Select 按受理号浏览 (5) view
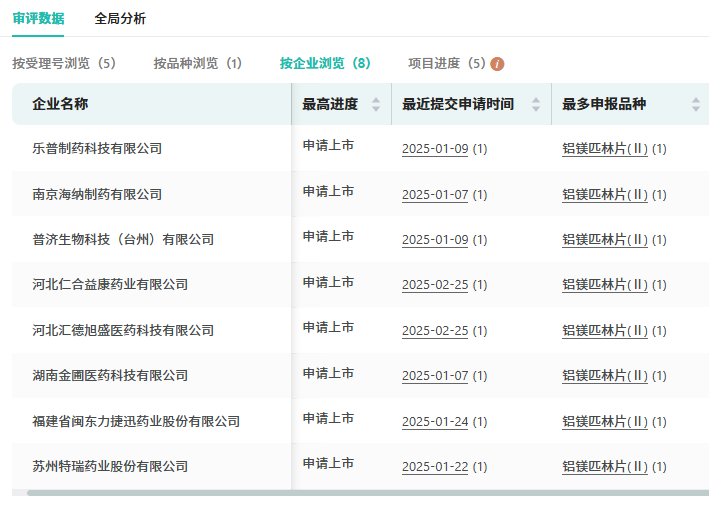The width and height of the screenshot is (709, 510). point(64,63)
